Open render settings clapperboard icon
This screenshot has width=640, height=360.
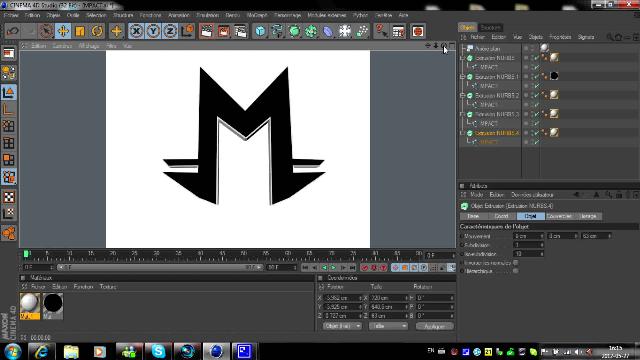(x=241, y=31)
